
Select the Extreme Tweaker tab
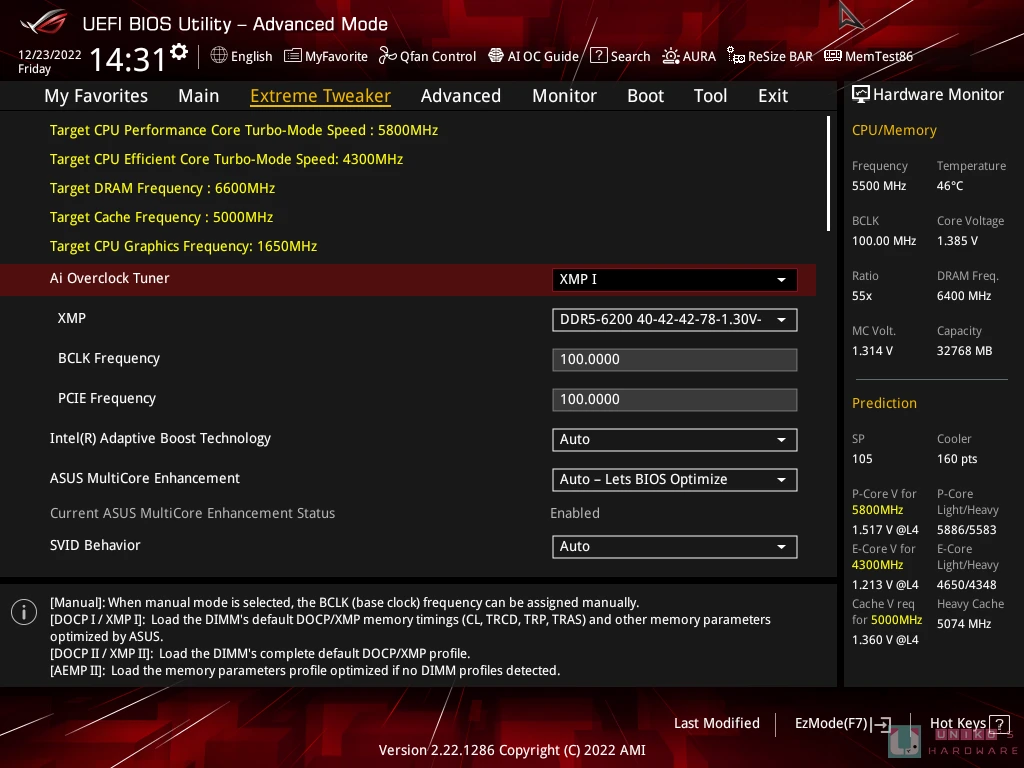point(320,96)
